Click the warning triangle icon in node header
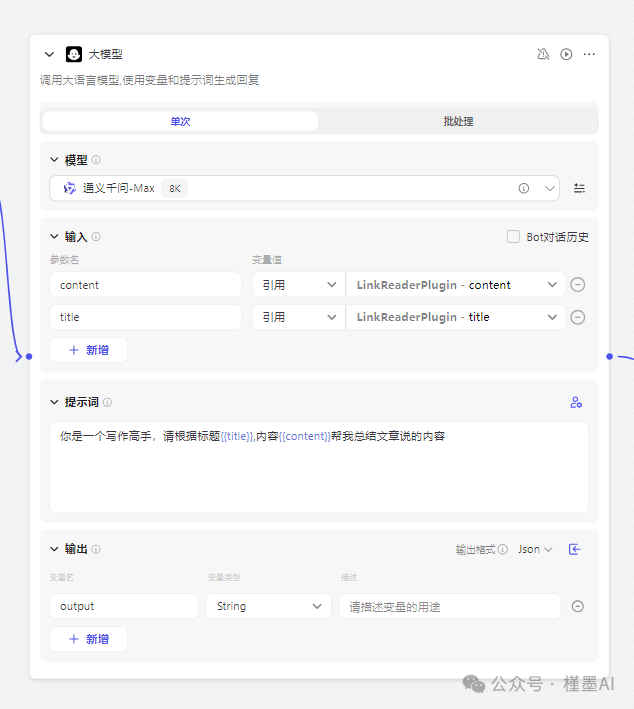Image resolution: width=634 pixels, height=709 pixels. coord(543,54)
